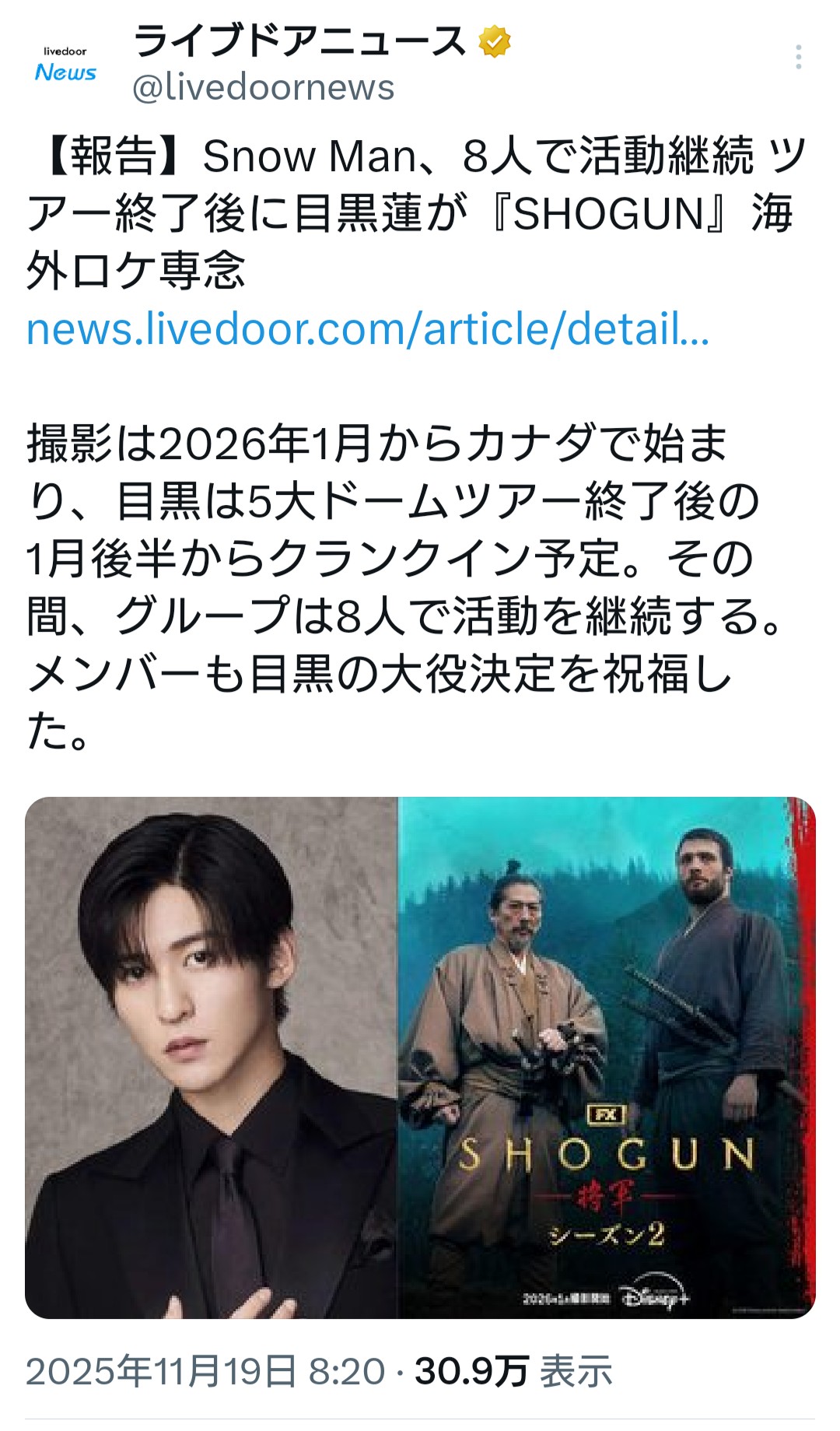This screenshot has height=1431, width=840.
Task: Click the gold verified badge
Action: pos(495,41)
